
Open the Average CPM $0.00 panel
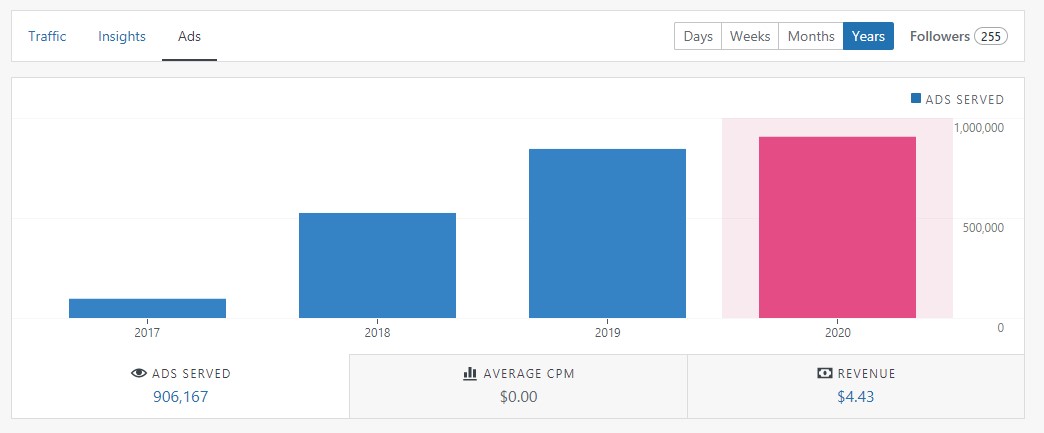518,386
